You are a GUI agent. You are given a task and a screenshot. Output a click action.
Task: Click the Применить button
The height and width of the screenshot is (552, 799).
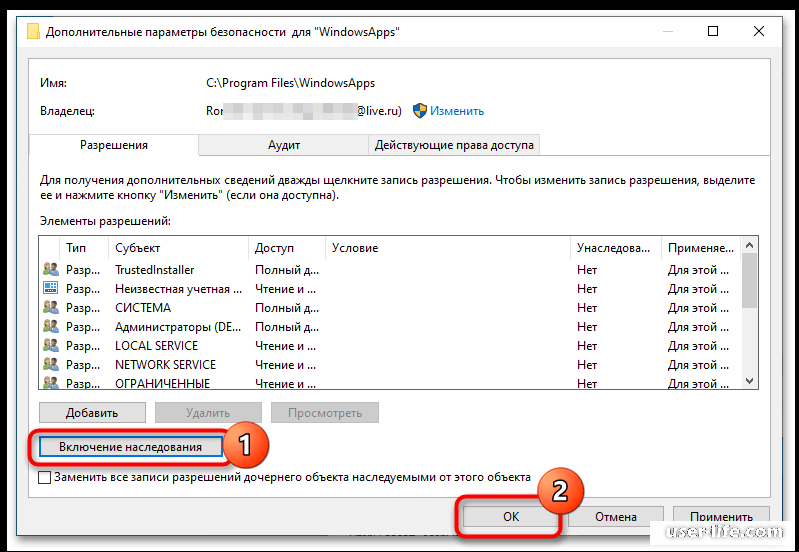click(721, 516)
